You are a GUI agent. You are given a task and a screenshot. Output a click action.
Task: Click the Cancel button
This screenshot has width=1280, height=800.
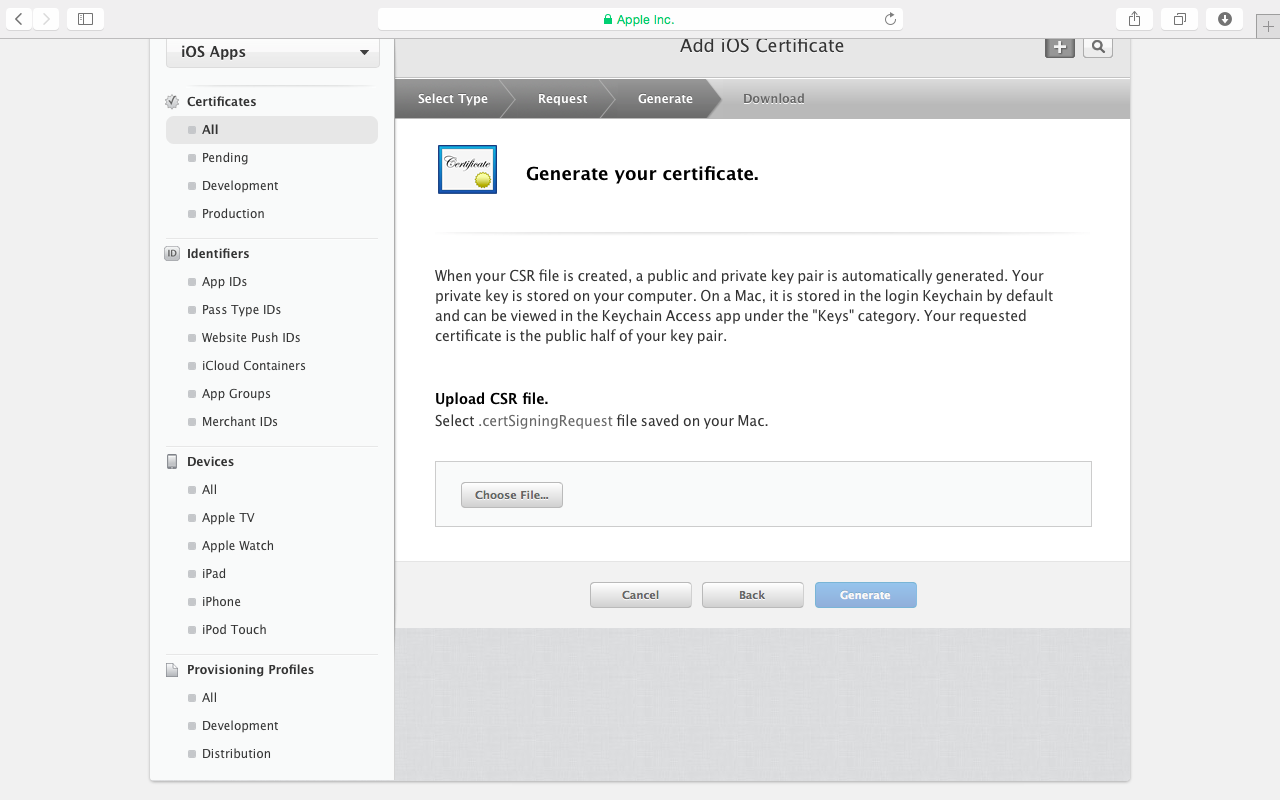(x=640, y=595)
